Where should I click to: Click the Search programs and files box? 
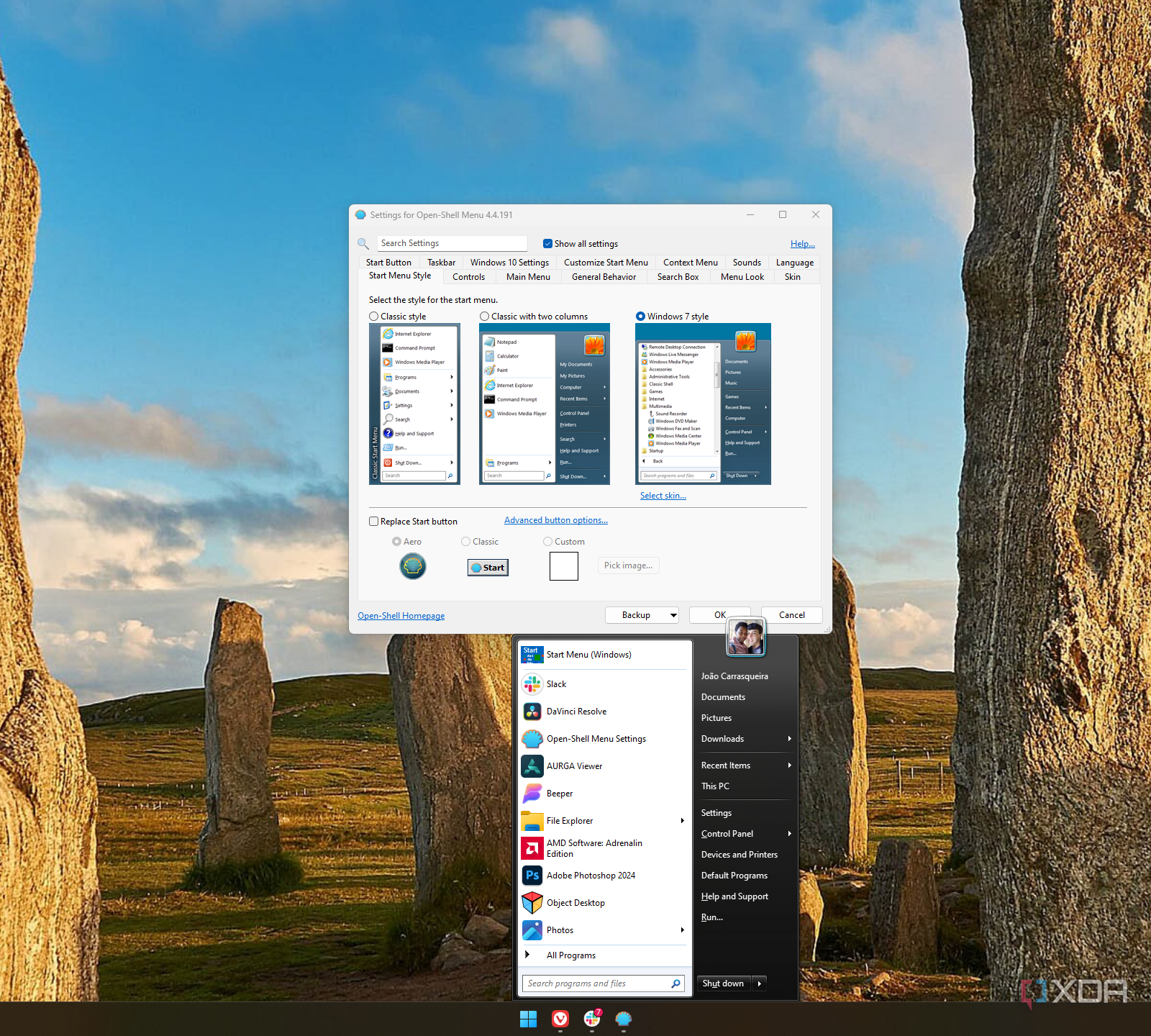(597, 983)
